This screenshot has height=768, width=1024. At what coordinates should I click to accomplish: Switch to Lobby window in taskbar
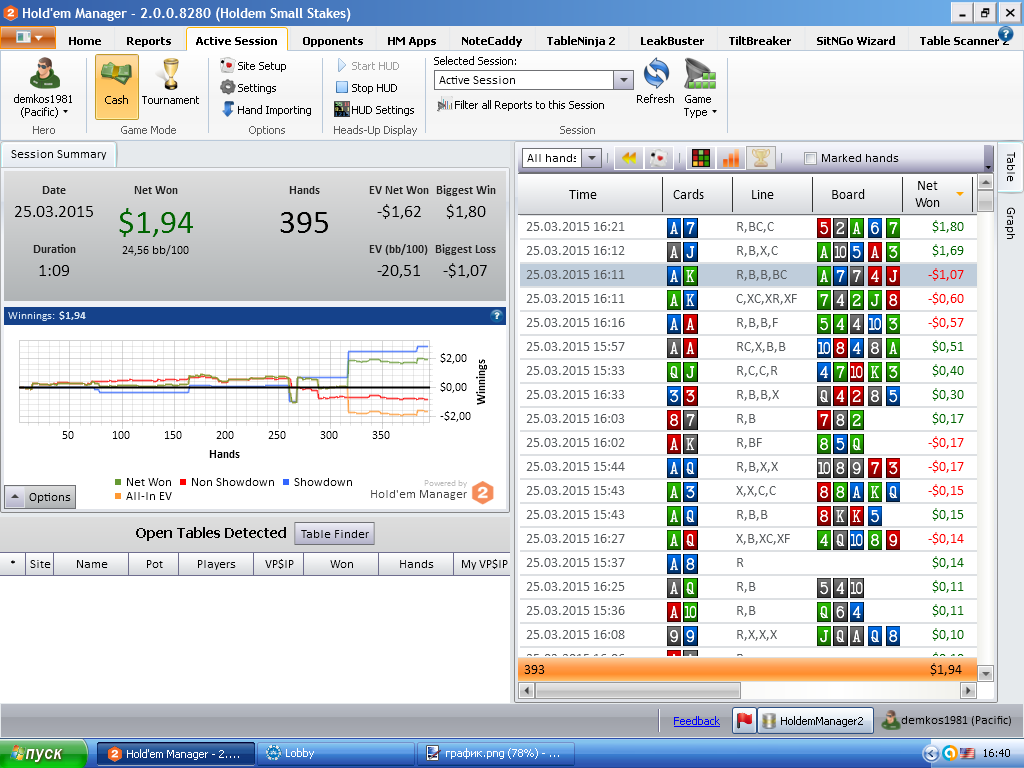(x=336, y=754)
